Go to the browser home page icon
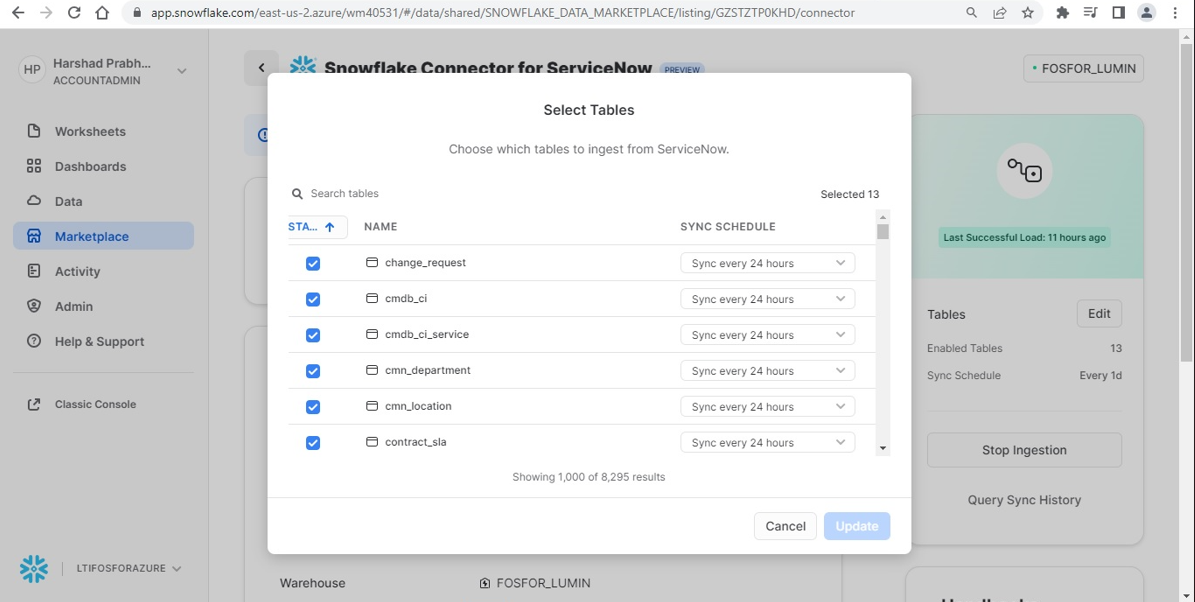The width and height of the screenshot is (1195, 602). pyautogui.click(x=102, y=13)
